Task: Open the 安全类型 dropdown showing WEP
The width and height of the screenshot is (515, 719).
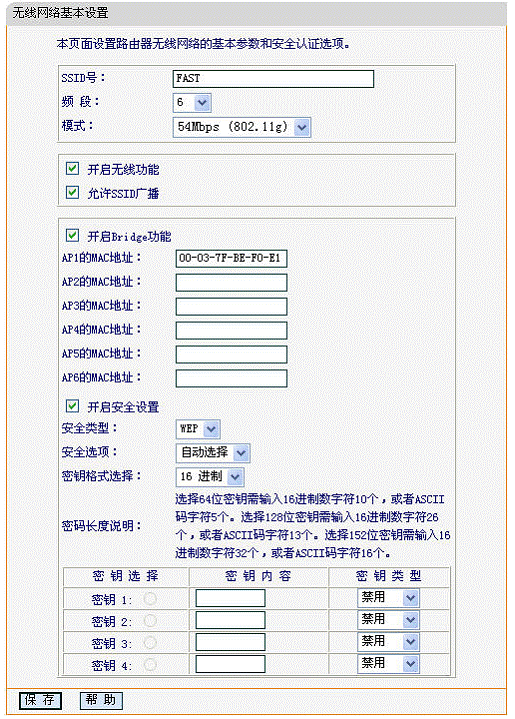Action: (x=198, y=429)
